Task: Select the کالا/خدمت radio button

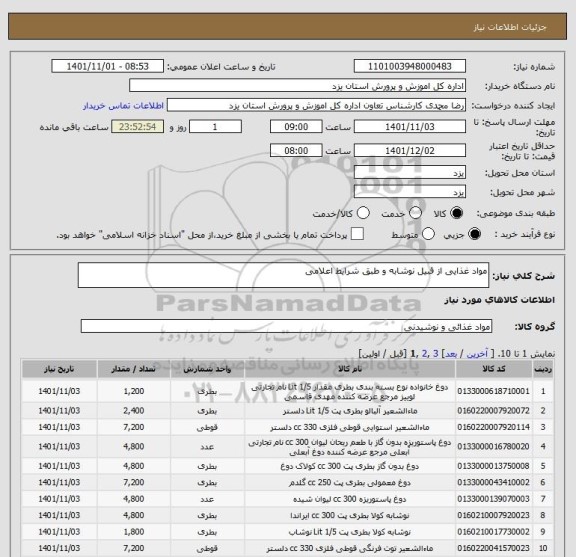Action: [x=363, y=213]
